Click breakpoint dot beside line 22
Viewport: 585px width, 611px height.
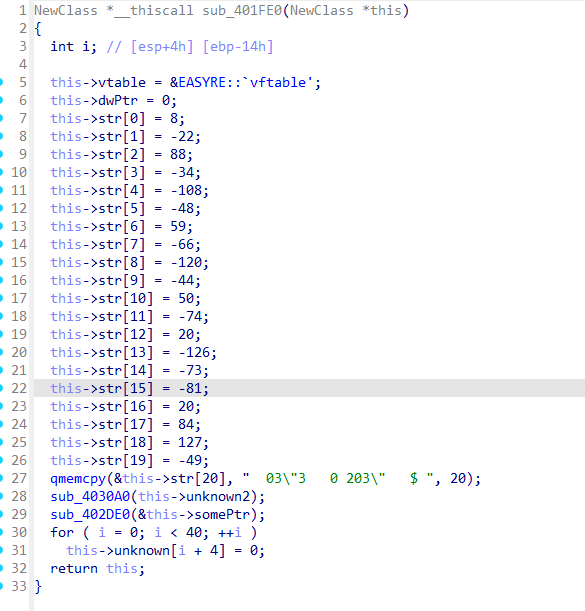coord(1,388)
